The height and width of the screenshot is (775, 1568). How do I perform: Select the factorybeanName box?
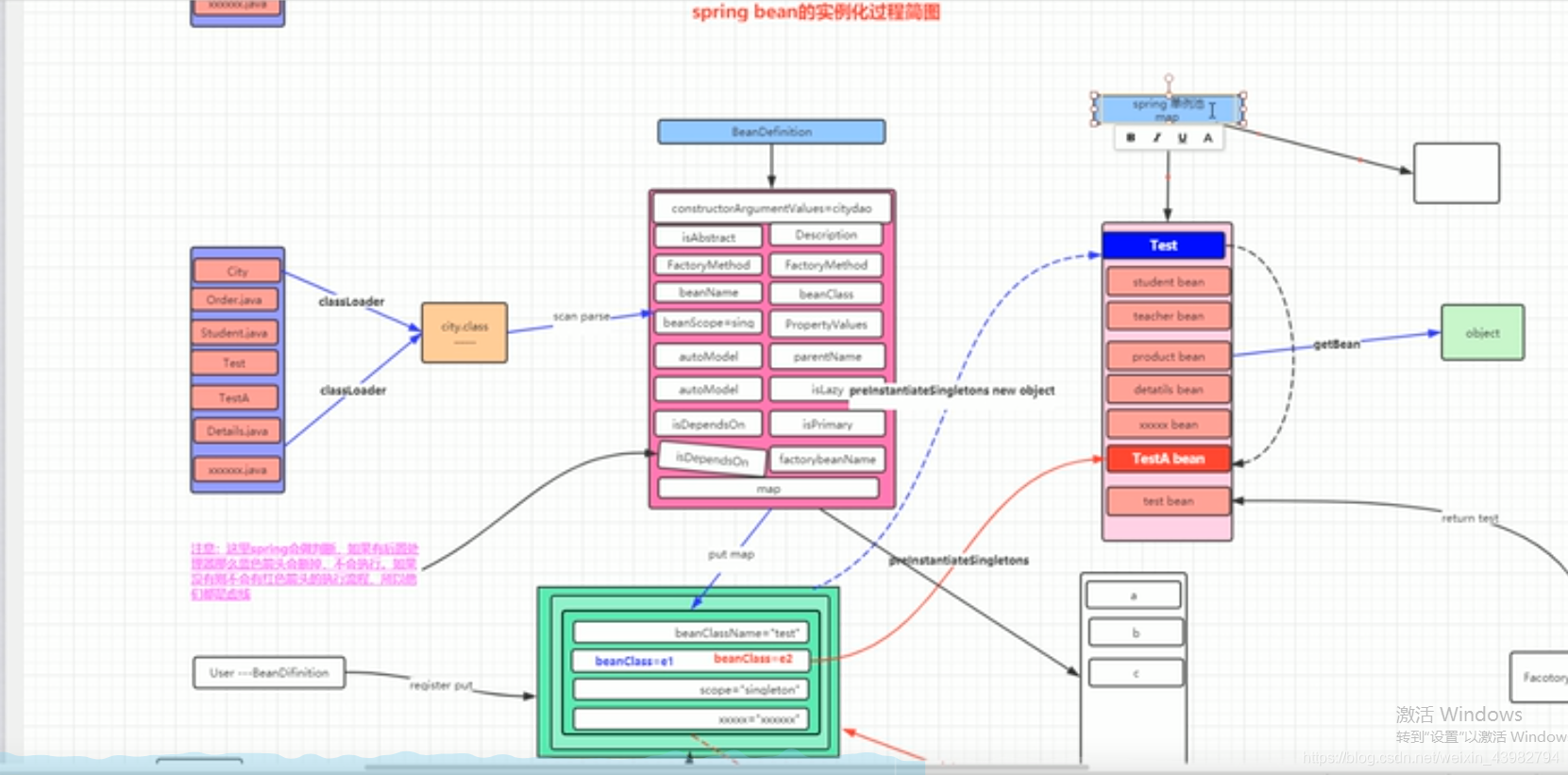[827, 459]
